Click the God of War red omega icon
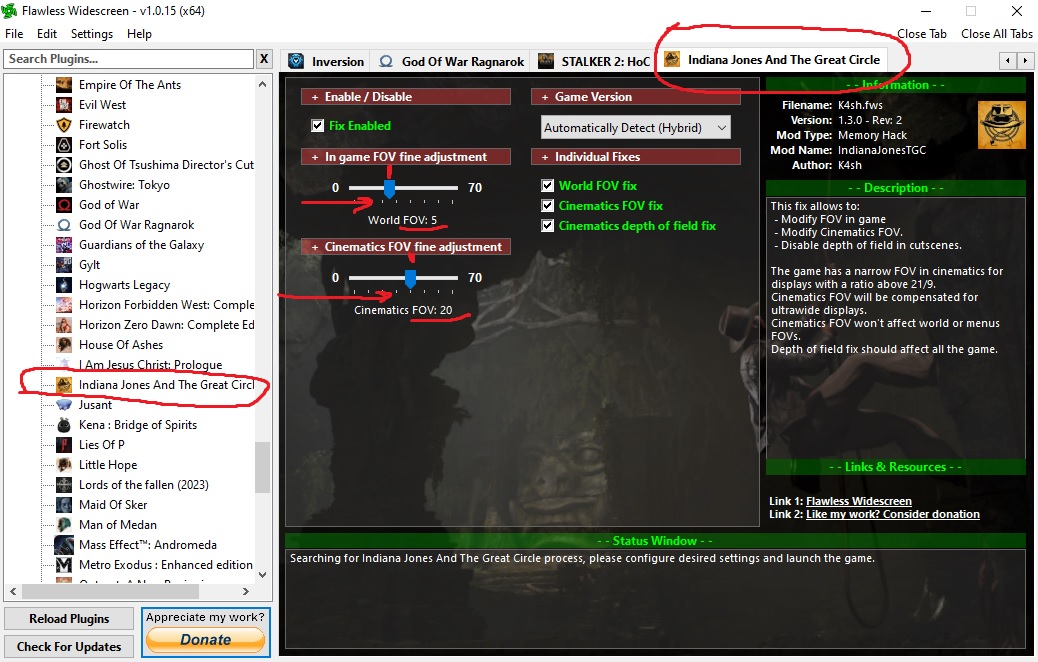 coord(64,205)
